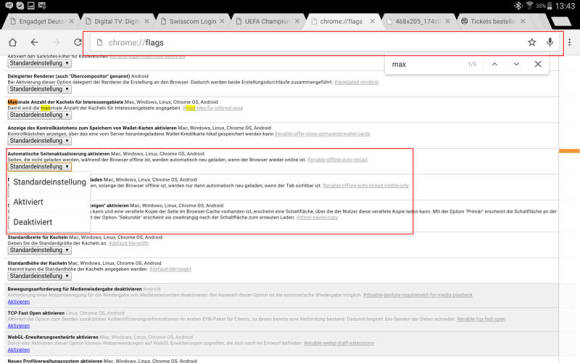
Task: Open the anchor link after the WebGL-Erweiterungsentwürfe description
Action: coord(339,343)
